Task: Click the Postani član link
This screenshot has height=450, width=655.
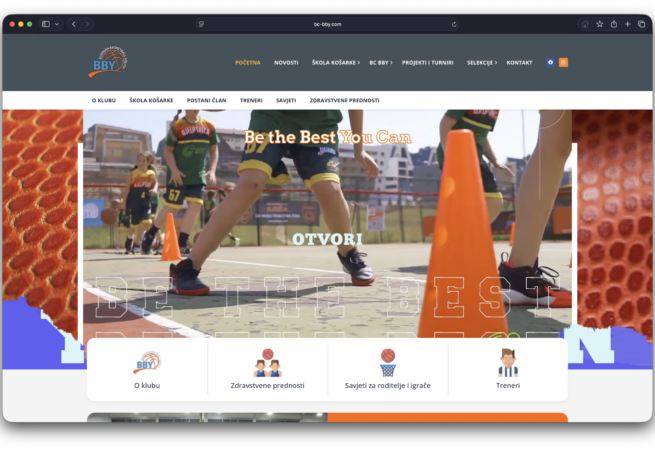Action: [x=206, y=100]
